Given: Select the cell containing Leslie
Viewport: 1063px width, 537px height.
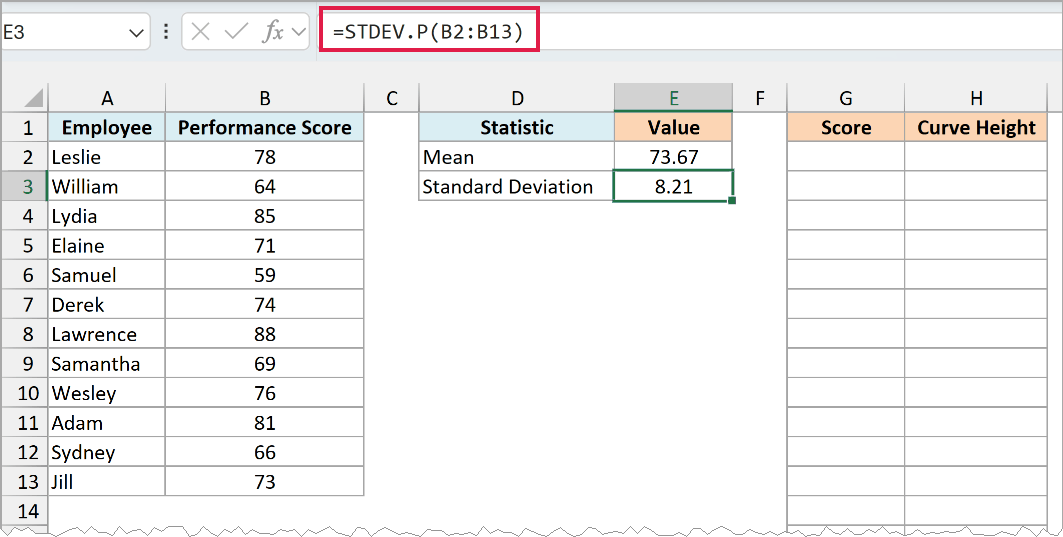Looking at the screenshot, I should coord(106,157).
